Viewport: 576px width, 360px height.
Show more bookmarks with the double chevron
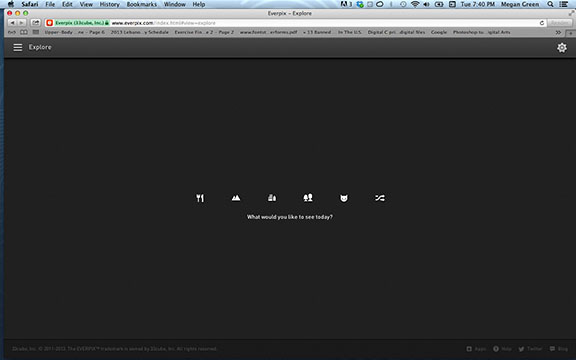tap(558, 32)
